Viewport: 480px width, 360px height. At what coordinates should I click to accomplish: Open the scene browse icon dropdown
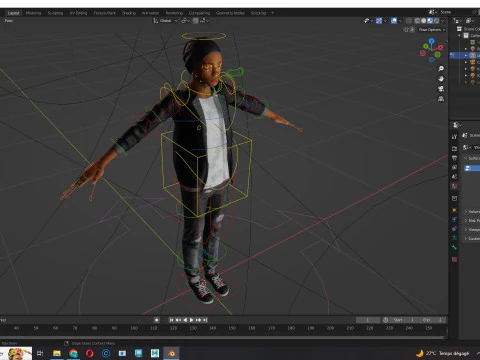pyautogui.click(x=432, y=12)
